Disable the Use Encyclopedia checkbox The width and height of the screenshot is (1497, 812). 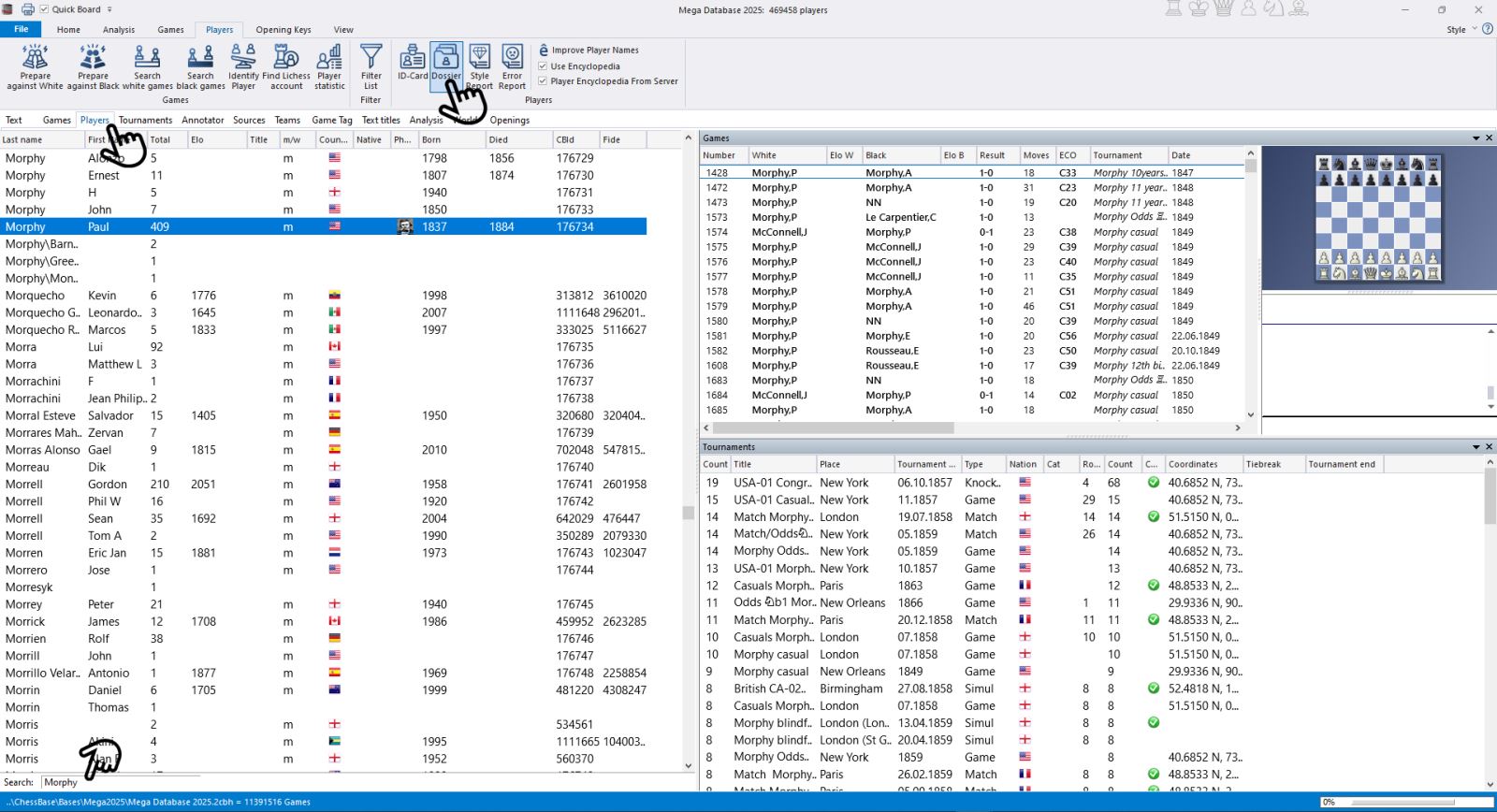(543, 66)
